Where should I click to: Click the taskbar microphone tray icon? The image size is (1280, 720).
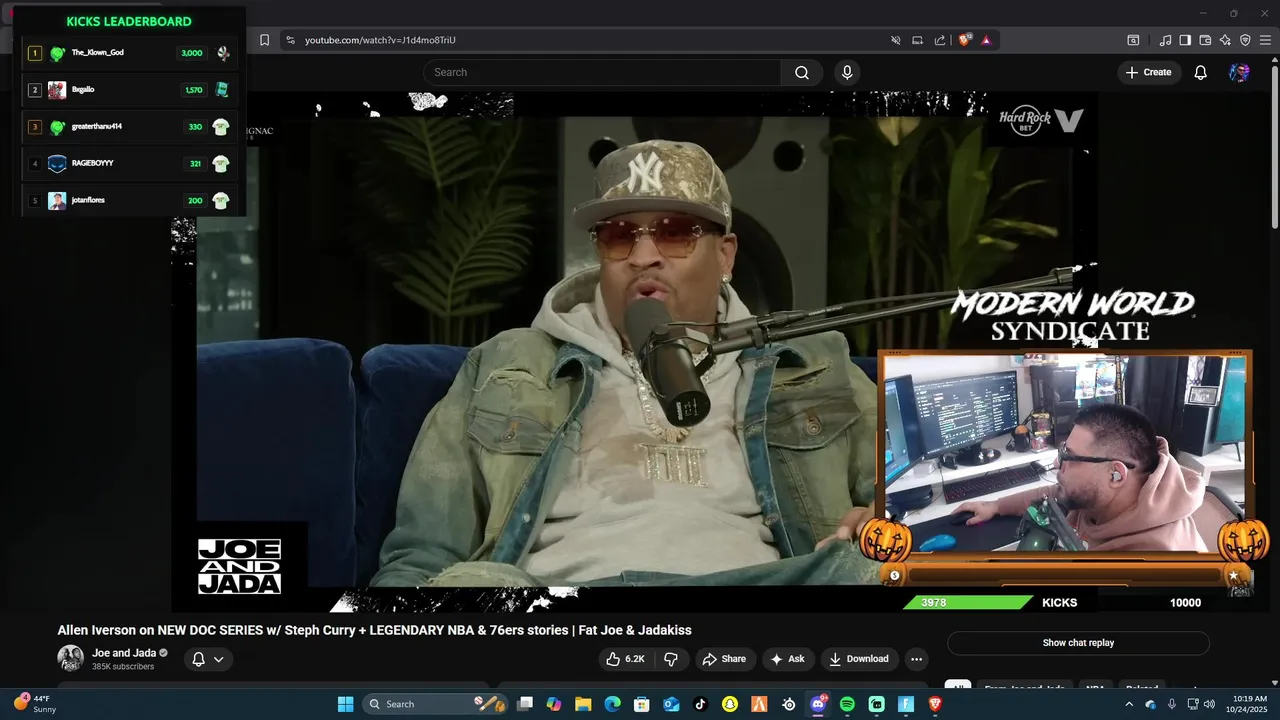1171,704
